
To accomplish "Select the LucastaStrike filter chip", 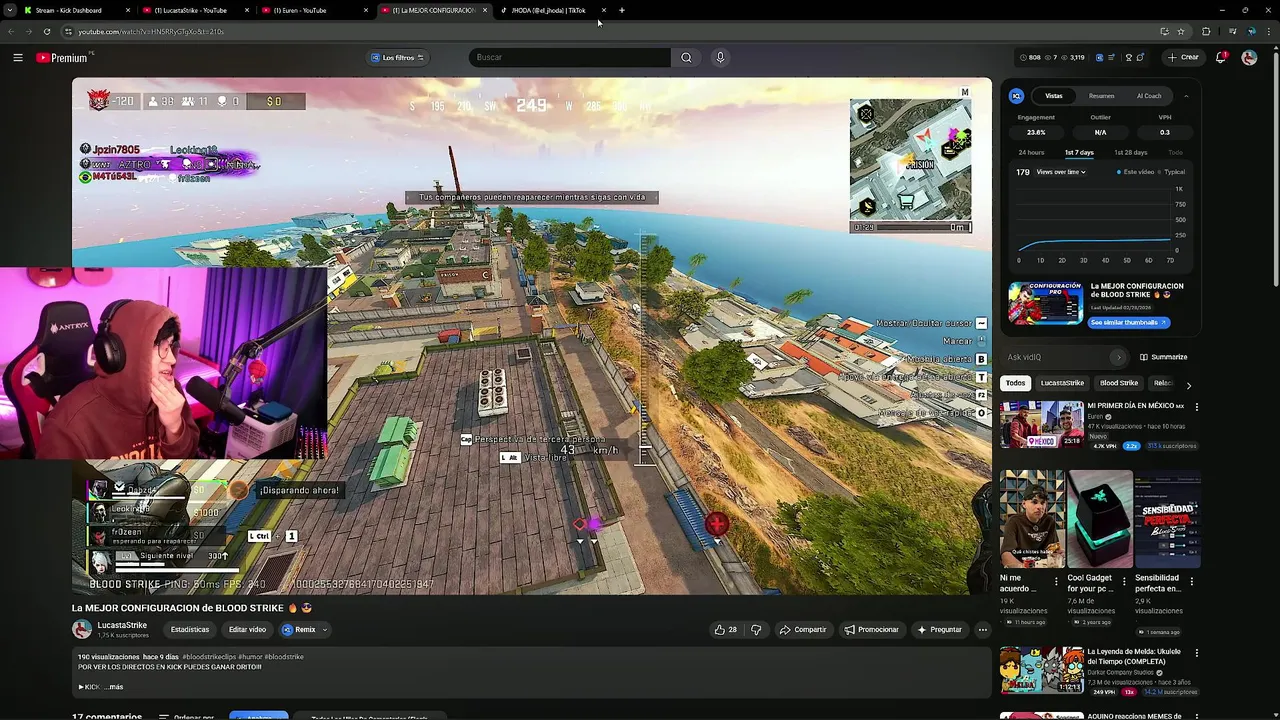I will [x=1062, y=383].
